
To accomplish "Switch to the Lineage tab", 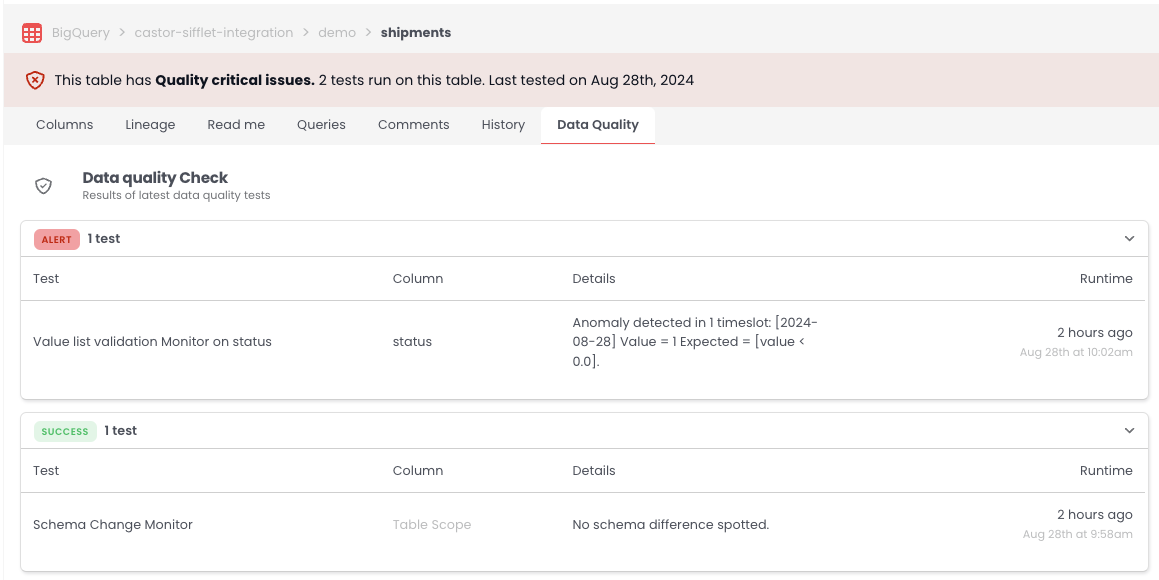I will click(150, 125).
